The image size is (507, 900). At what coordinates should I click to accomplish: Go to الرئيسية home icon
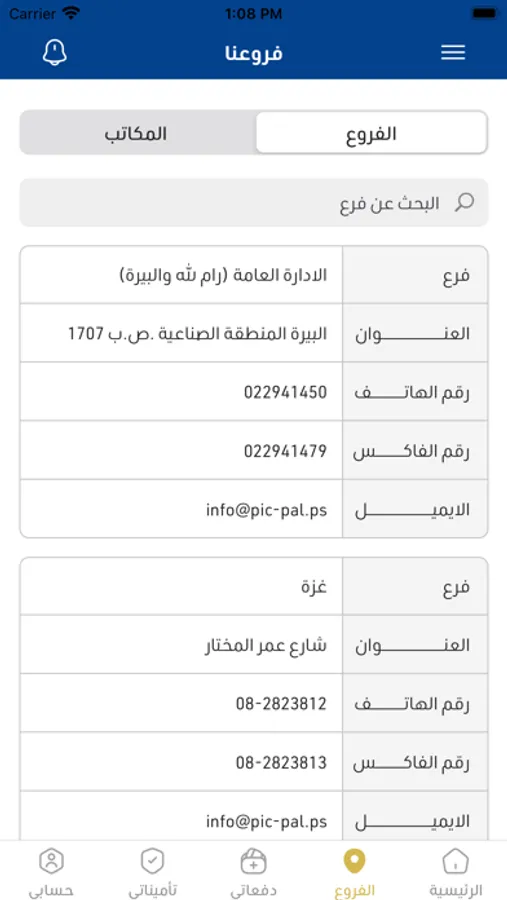pyautogui.click(x=455, y=862)
